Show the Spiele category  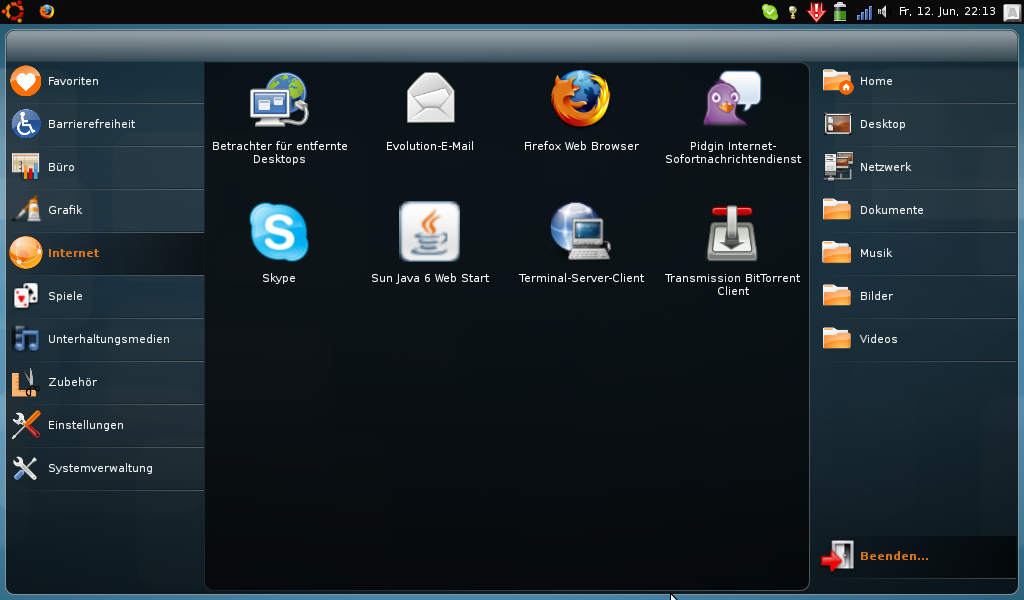(x=64, y=296)
